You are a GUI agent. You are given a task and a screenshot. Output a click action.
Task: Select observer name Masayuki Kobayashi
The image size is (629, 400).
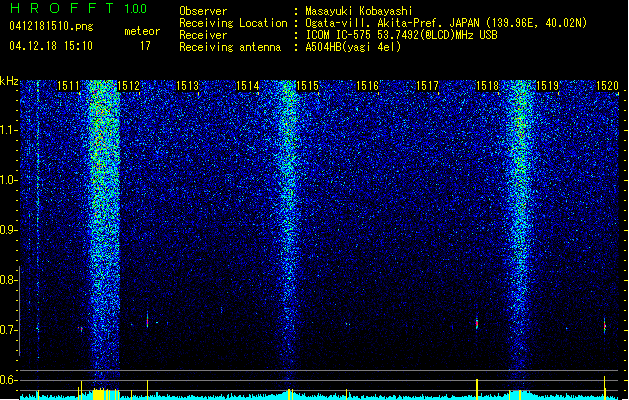point(359,11)
